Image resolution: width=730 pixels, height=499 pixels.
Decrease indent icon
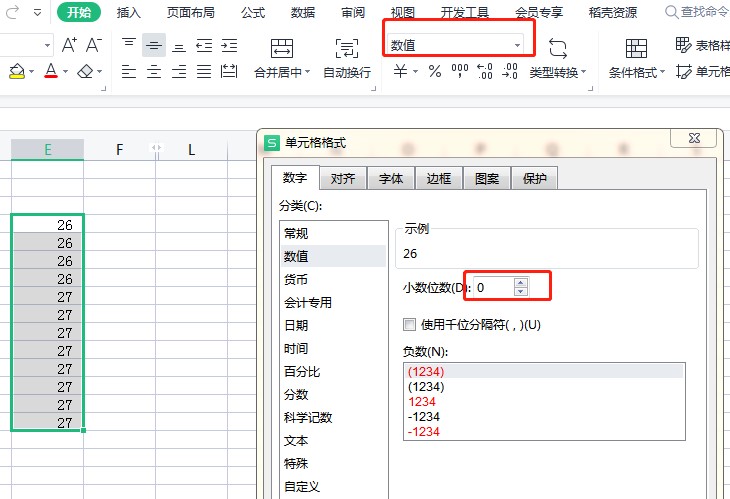204,45
